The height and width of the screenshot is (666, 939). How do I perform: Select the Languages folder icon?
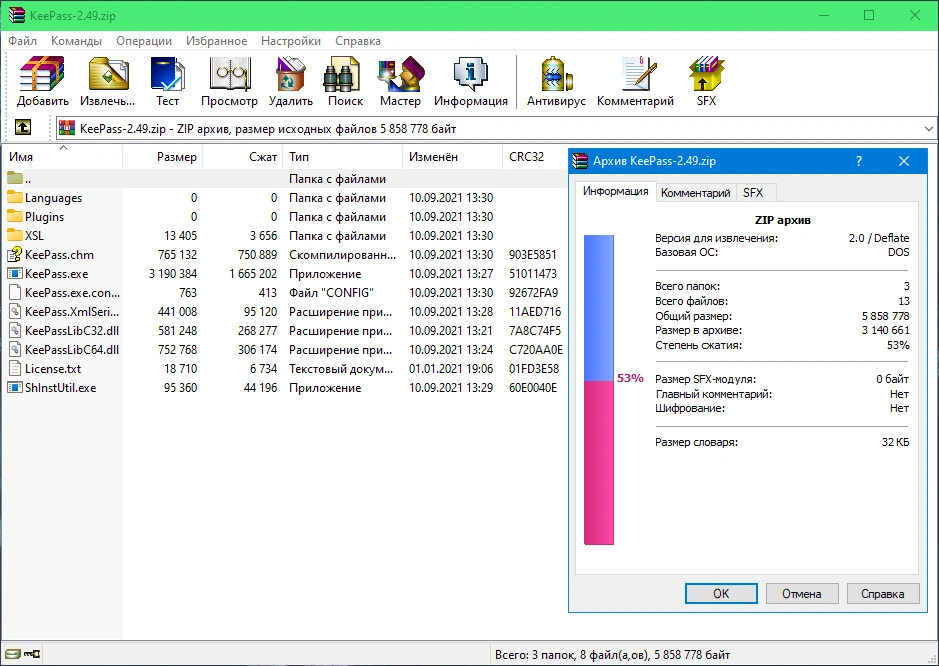(x=14, y=198)
